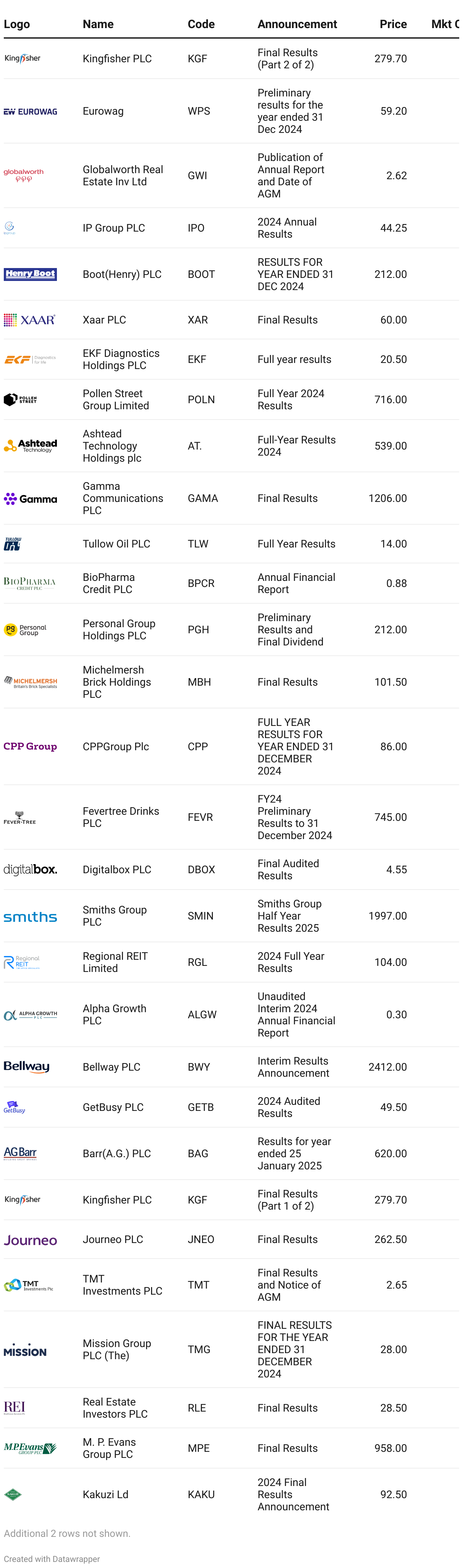Click the Bellway Interim Results Announcement text

pyautogui.click(x=293, y=1067)
